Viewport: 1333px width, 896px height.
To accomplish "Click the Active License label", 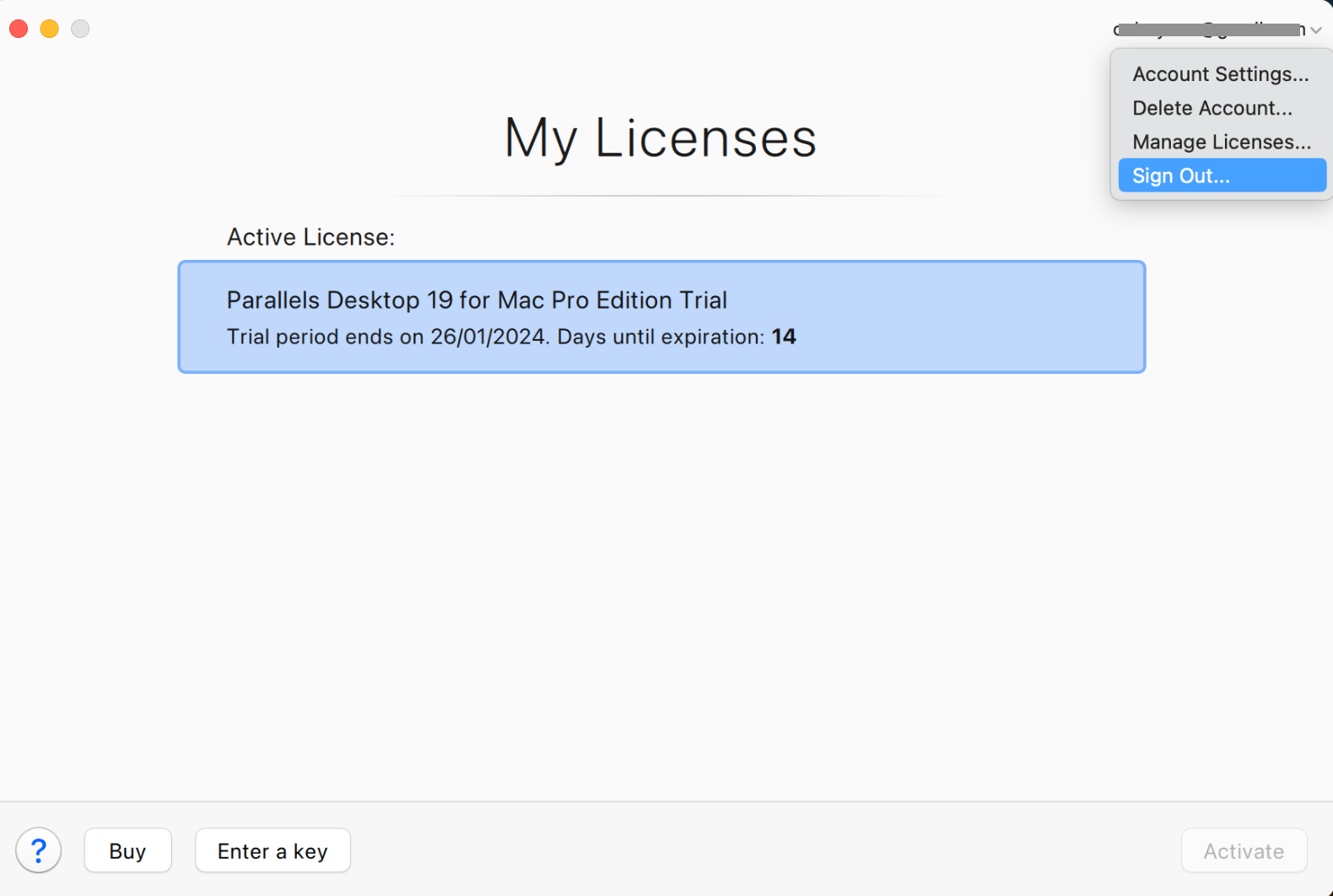I will [310, 237].
